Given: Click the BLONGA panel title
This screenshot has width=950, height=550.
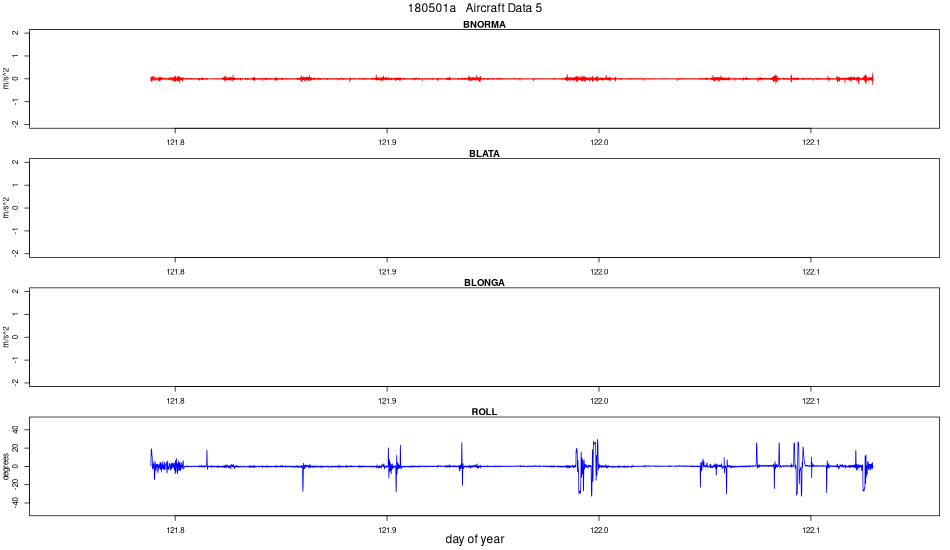Looking at the screenshot, I should click(x=484, y=283).
